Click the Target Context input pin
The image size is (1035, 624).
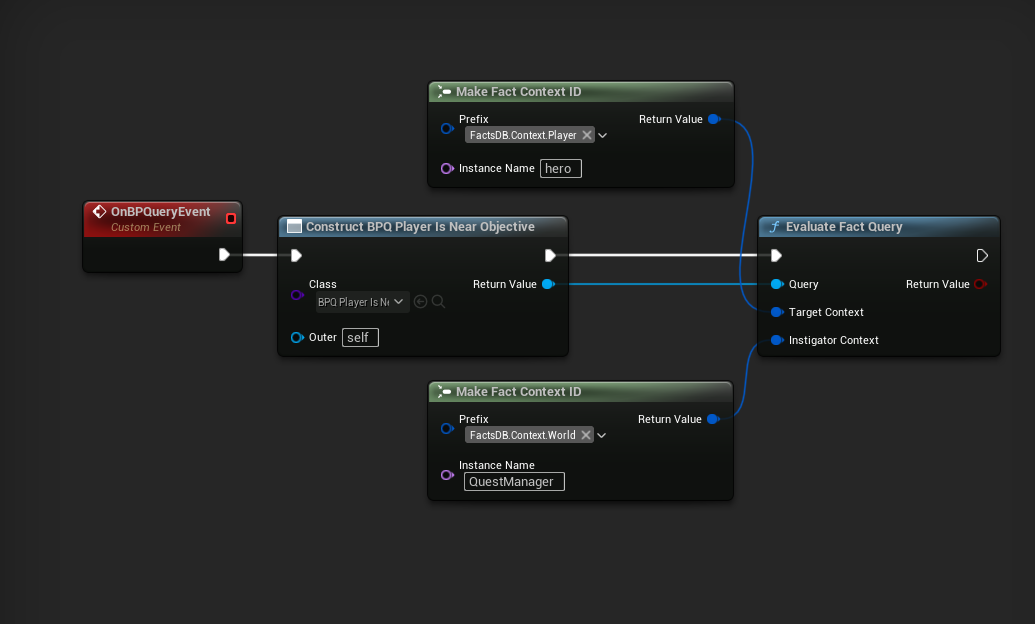click(x=777, y=312)
